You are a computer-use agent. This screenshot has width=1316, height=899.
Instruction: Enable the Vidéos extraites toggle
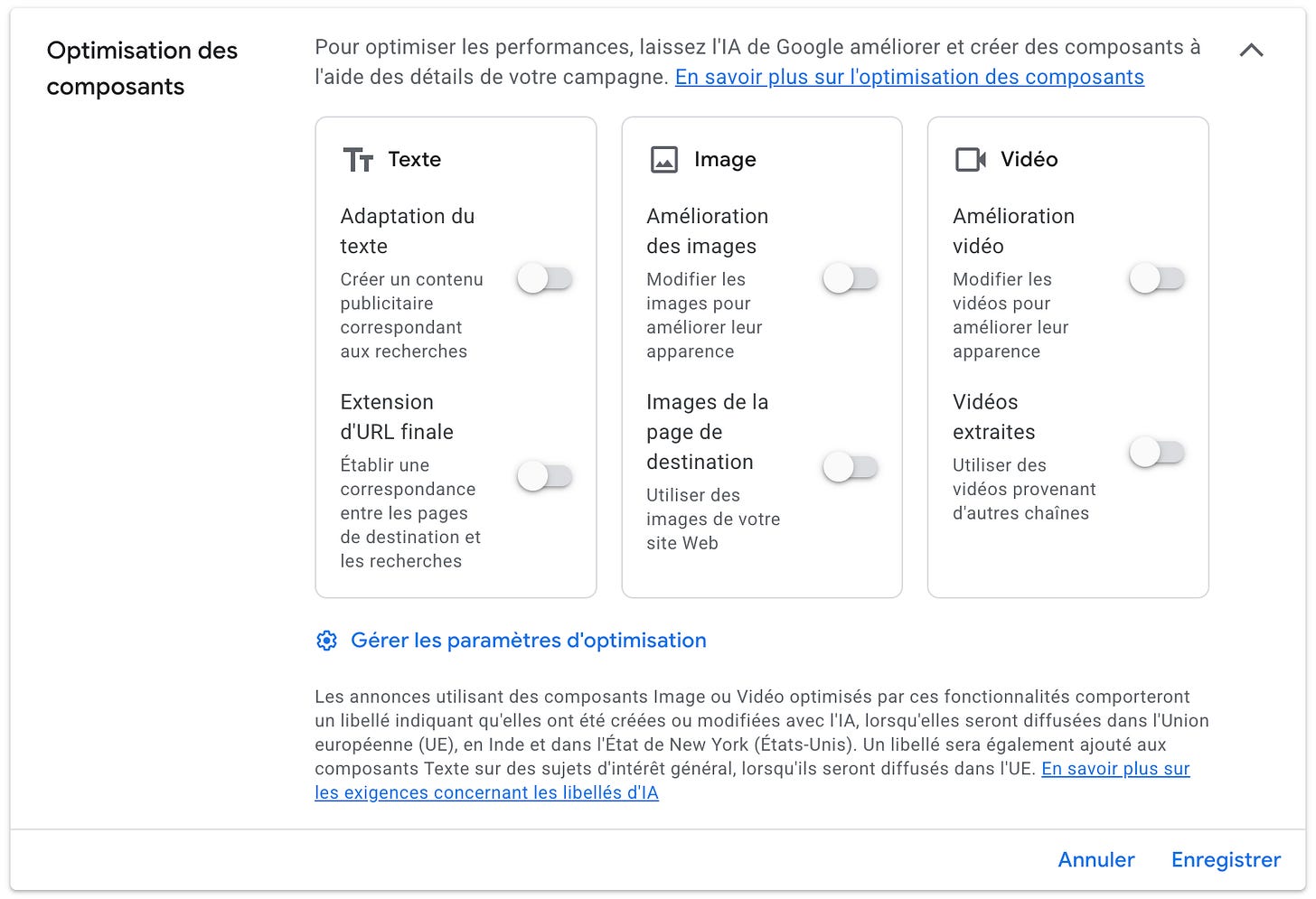point(1157,452)
